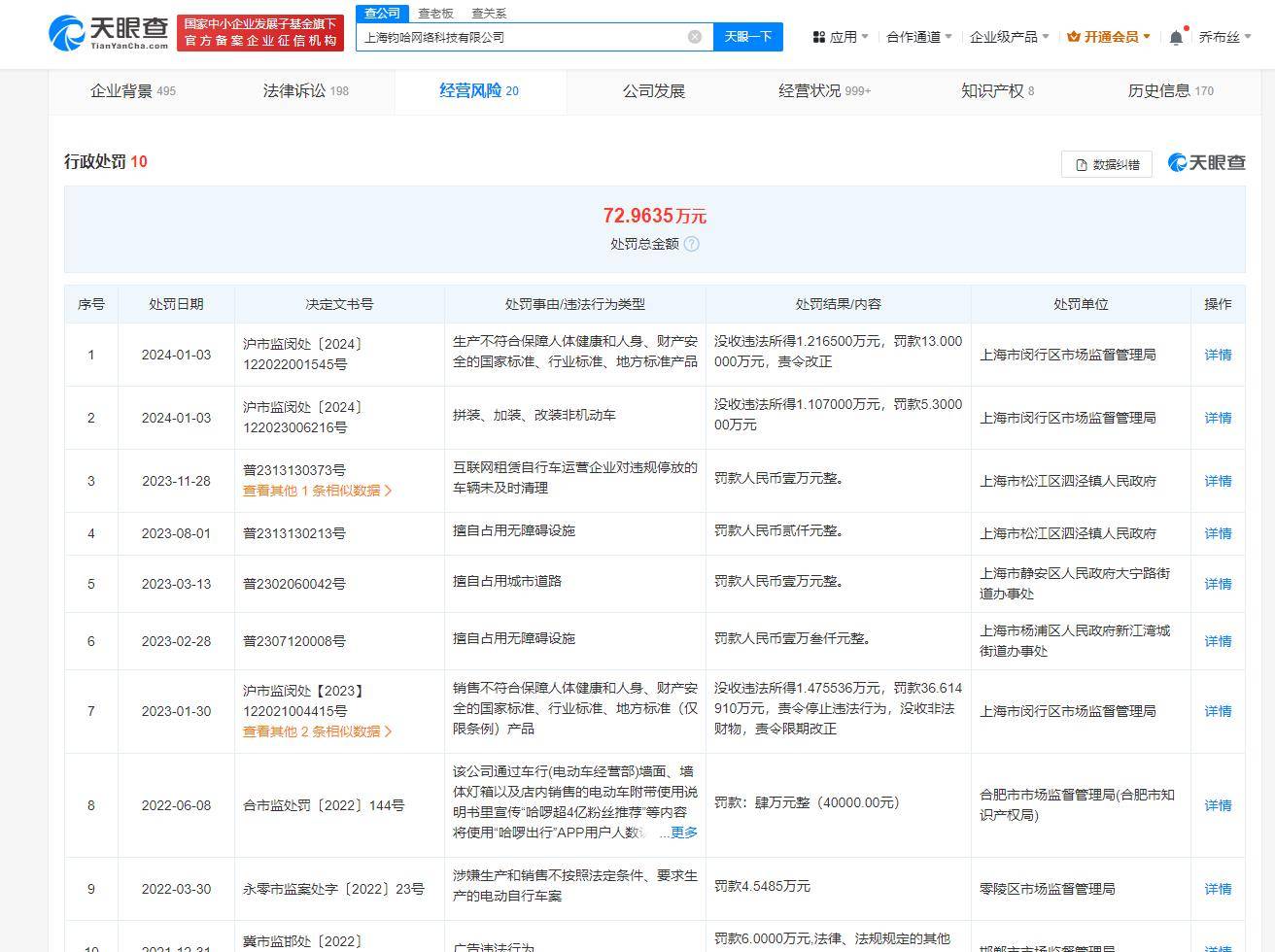Click document number 普2313130373号

click(x=294, y=470)
